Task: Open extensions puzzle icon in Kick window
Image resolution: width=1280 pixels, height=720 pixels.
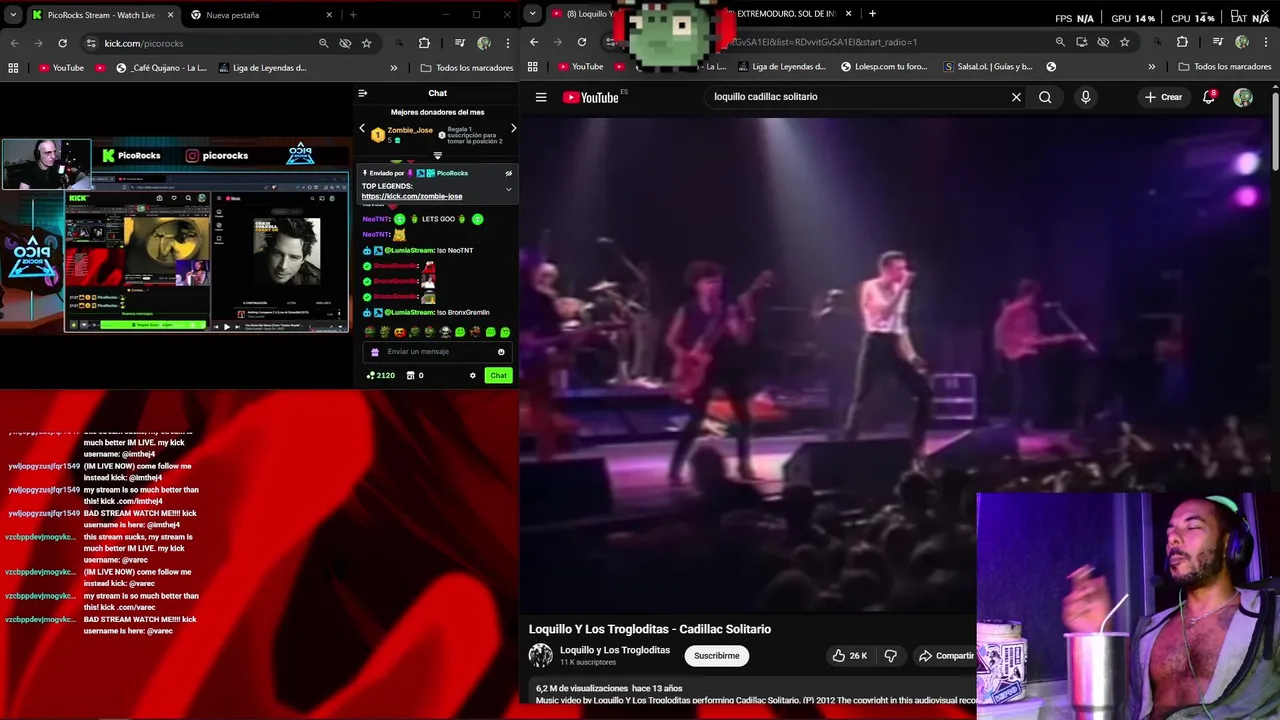Action: pos(424,43)
